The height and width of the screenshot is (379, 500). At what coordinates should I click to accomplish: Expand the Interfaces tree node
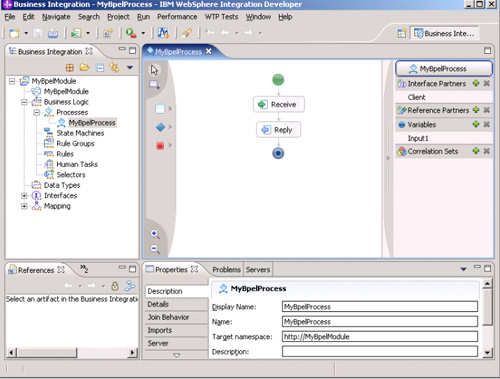24,196
